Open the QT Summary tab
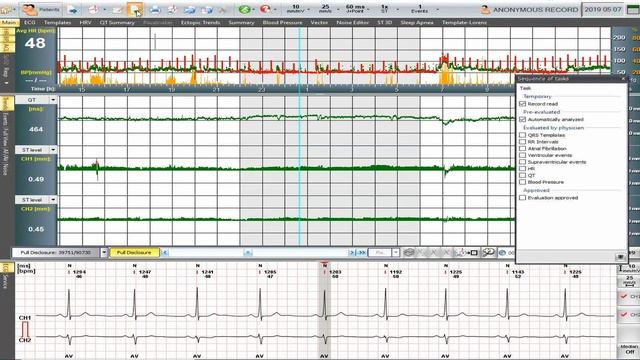This screenshot has width=640, height=360. coord(117,22)
